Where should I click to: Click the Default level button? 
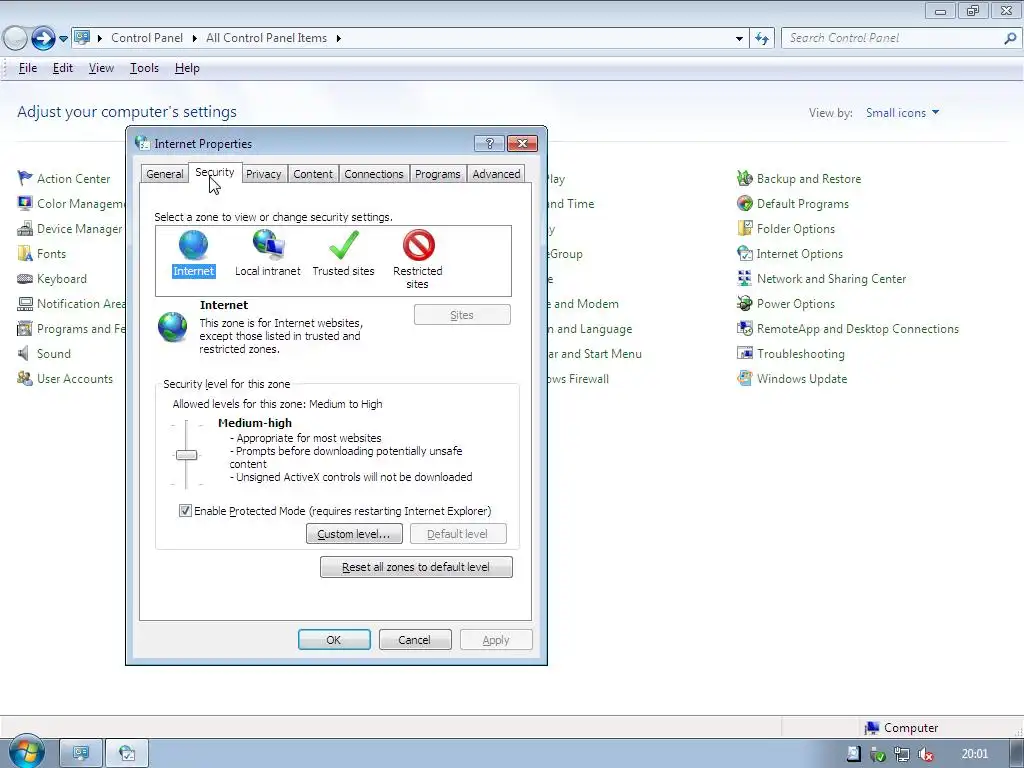coord(458,534)
